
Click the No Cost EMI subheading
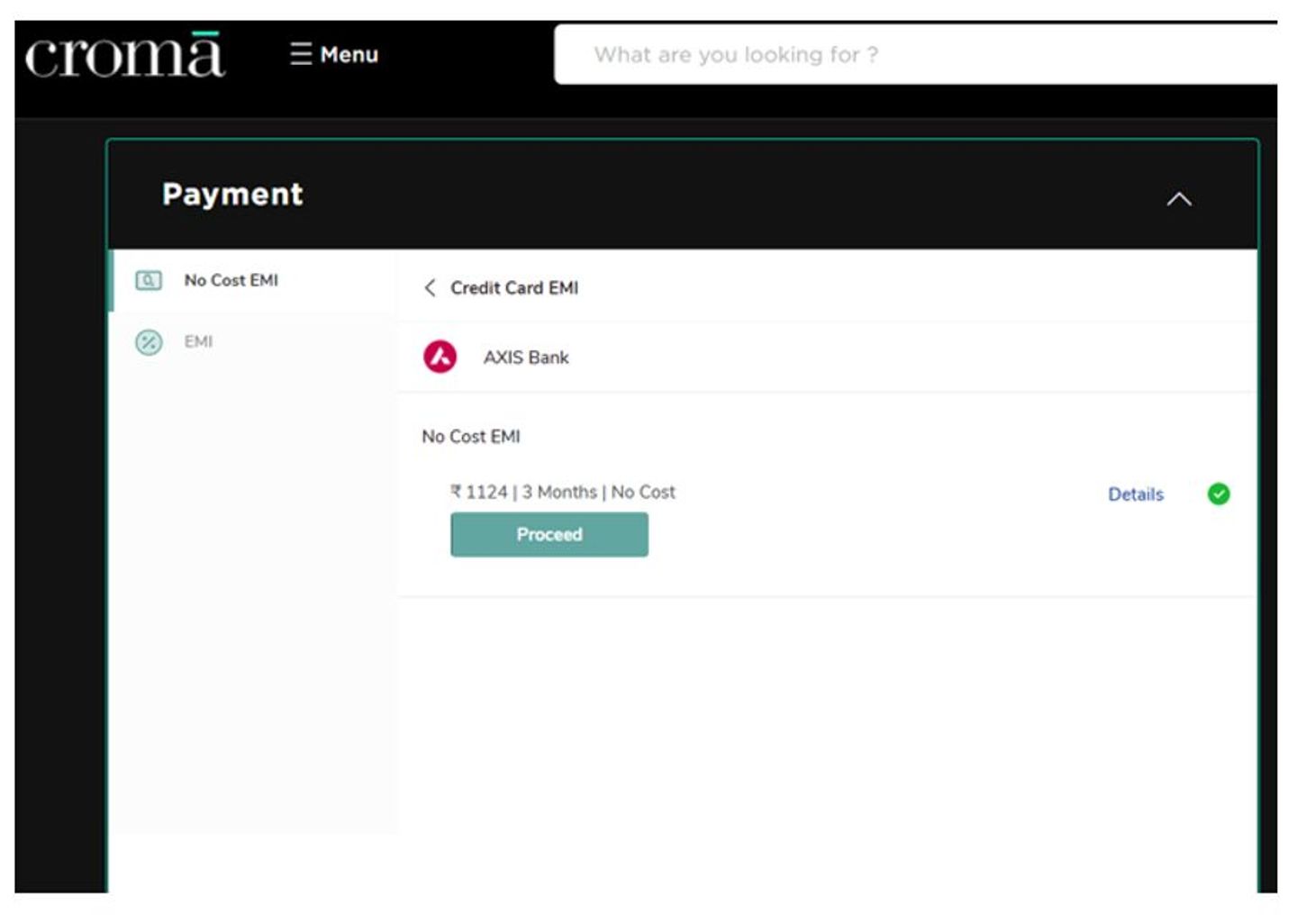471,437
